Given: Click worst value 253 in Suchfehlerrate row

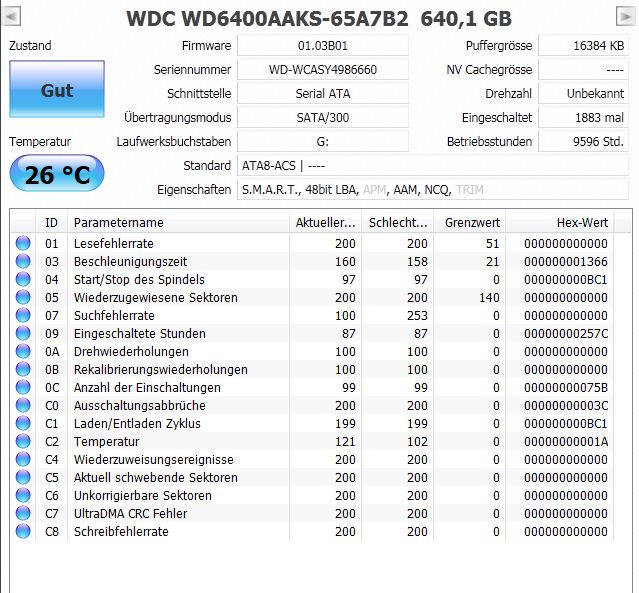Looking at the screenshot, I should click(417, 315).
